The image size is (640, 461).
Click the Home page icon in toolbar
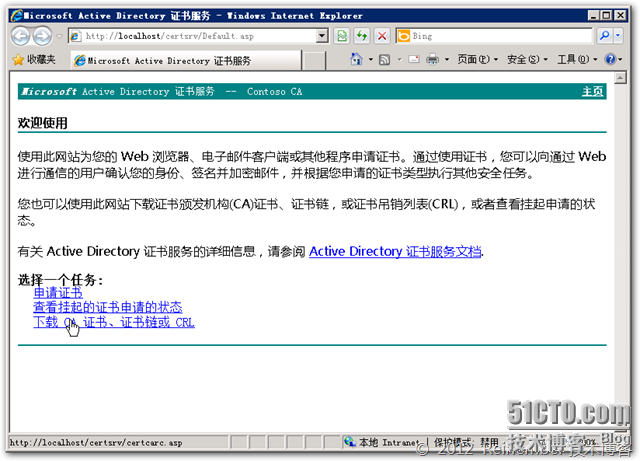[x=356, y=60]
